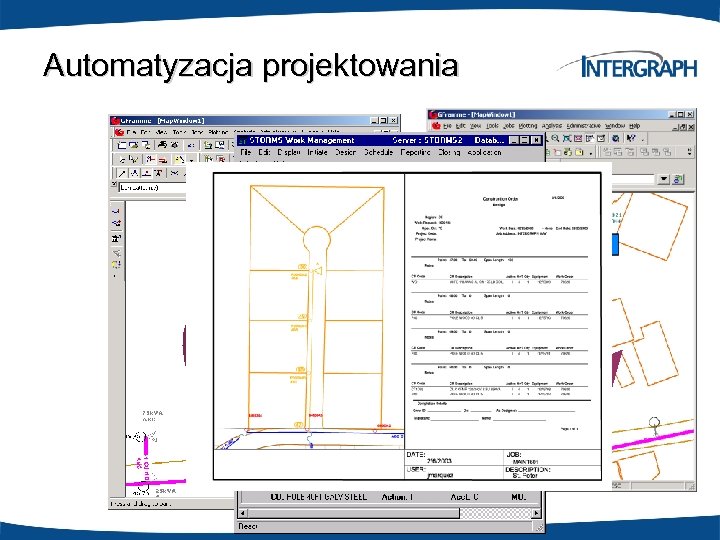Click 'JOB:' field in report title block

pyautogui.click(x=552, y=458)
